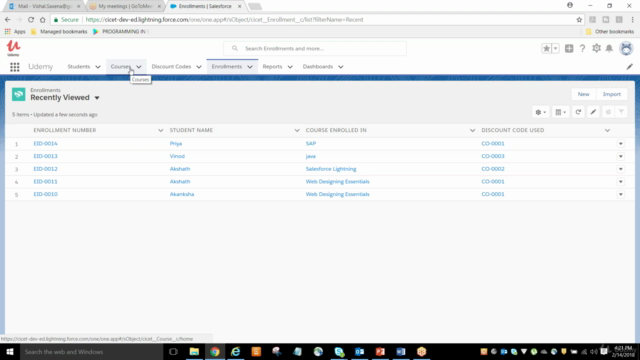This screenshot has height=360, width=640.
Task: Expand the Students tab dropdown arrow
Action: coord(98,67)
